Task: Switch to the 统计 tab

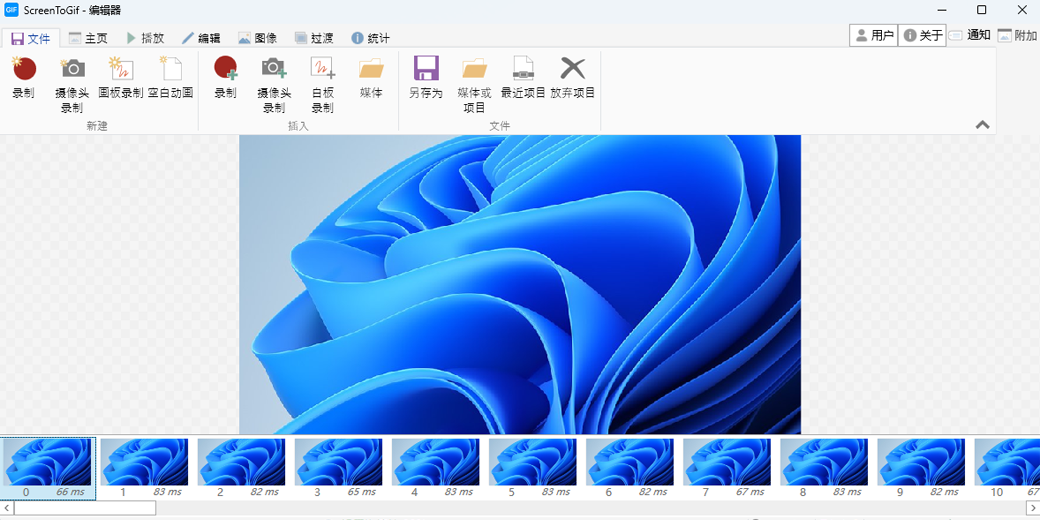Action: click(x=370, y=38)
